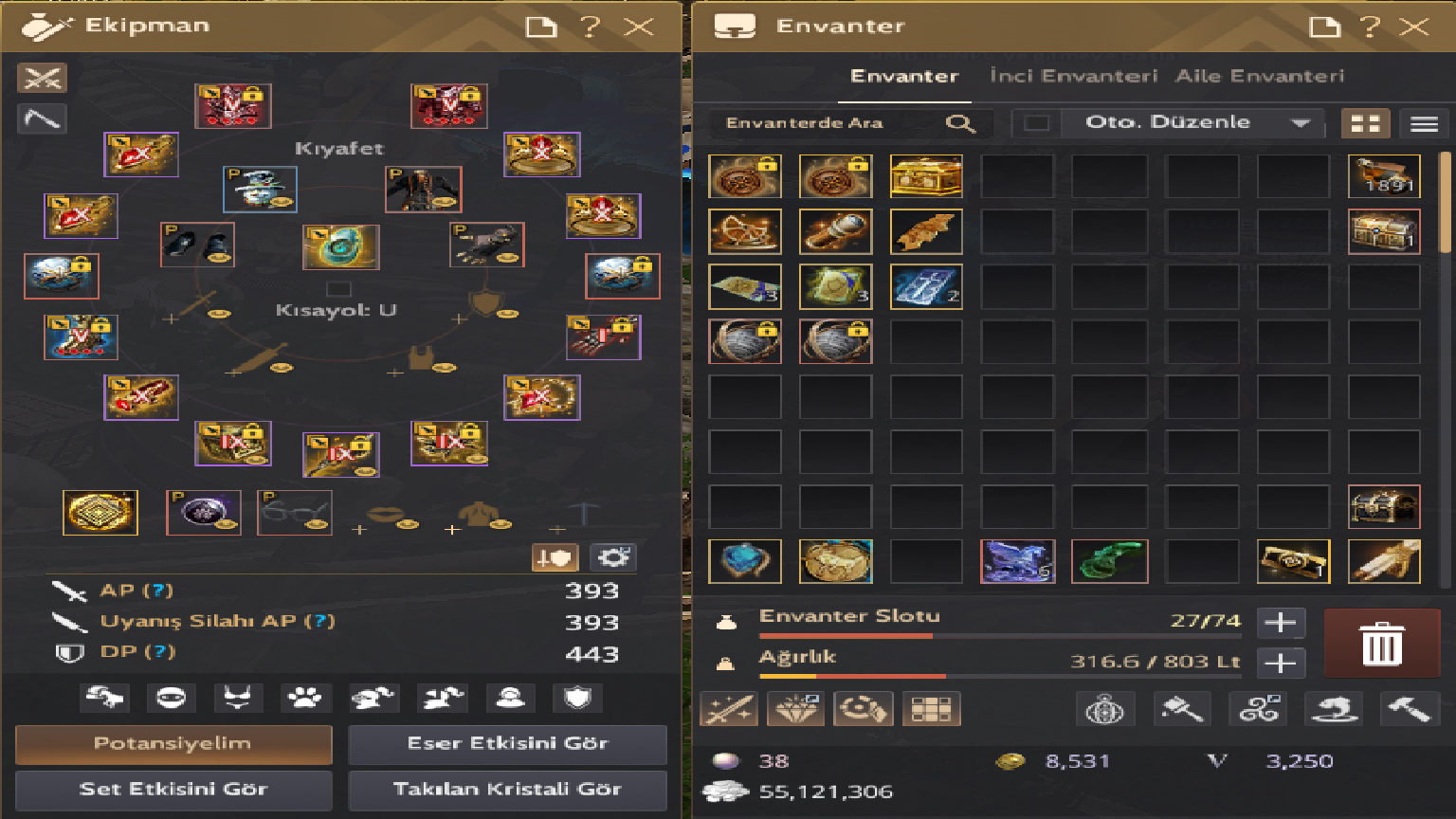1456x819 pixels.
Task: Click the trash can delete icon
Action: (1381, 644)
